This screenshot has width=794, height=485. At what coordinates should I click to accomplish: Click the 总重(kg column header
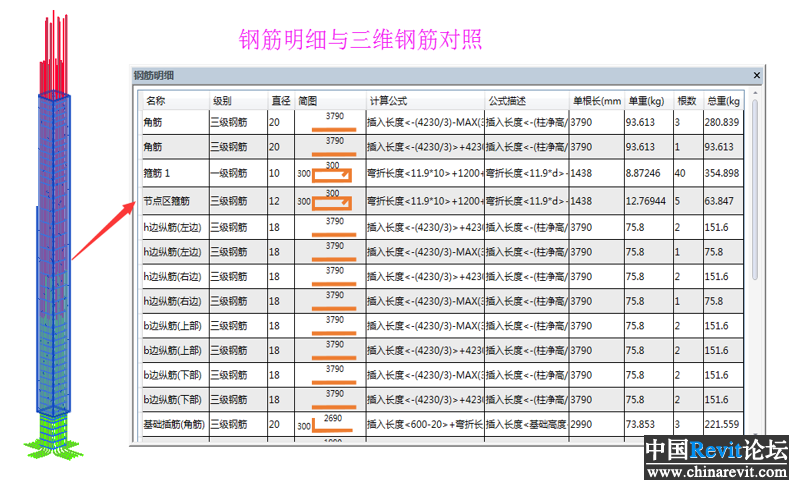click(x=723, y=101)
